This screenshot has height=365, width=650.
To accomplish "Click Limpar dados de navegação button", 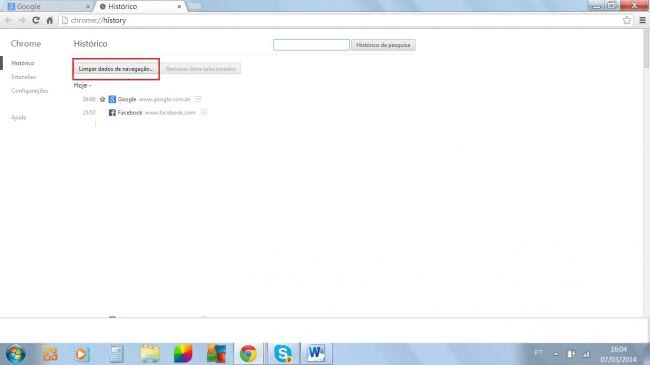I will (x=116, y=69).
